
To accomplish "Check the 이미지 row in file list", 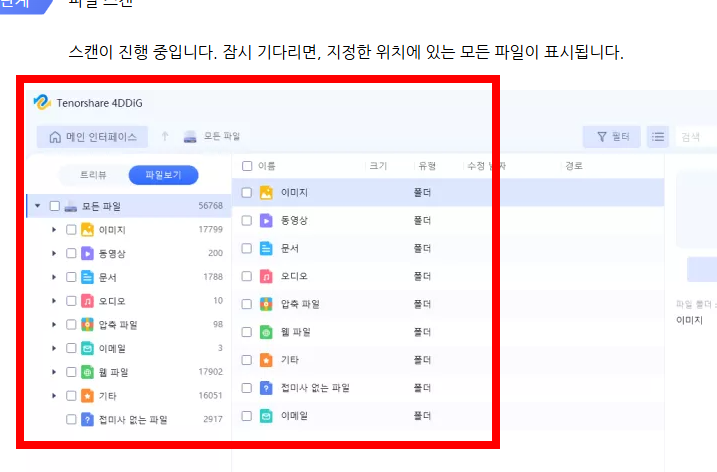I will click(246, 193).
